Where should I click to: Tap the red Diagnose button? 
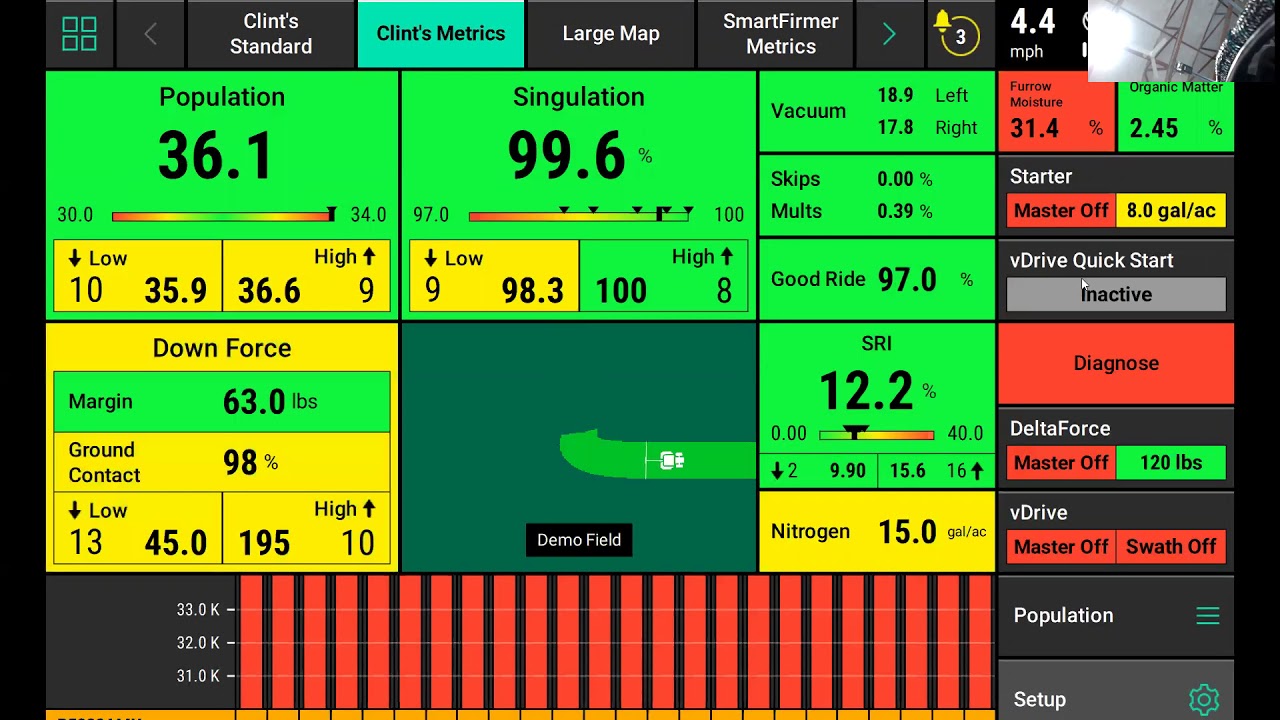(x=1116, y=363)
